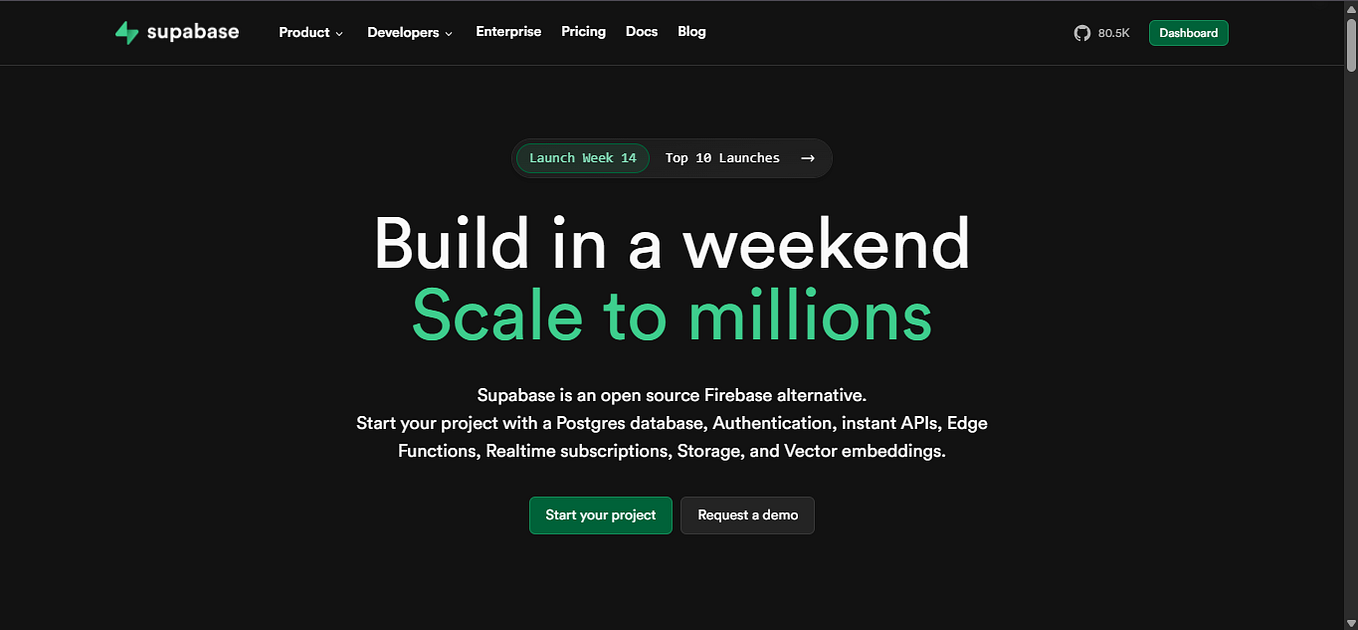Open the Pricing page

583,31
